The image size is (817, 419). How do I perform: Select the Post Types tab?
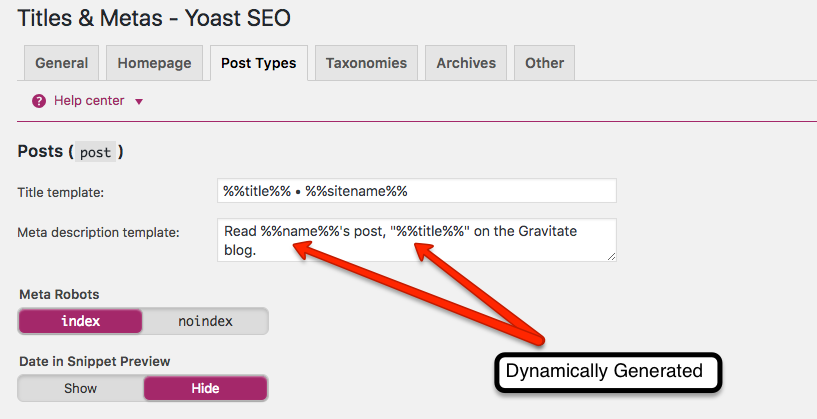[x=259, y=63]
